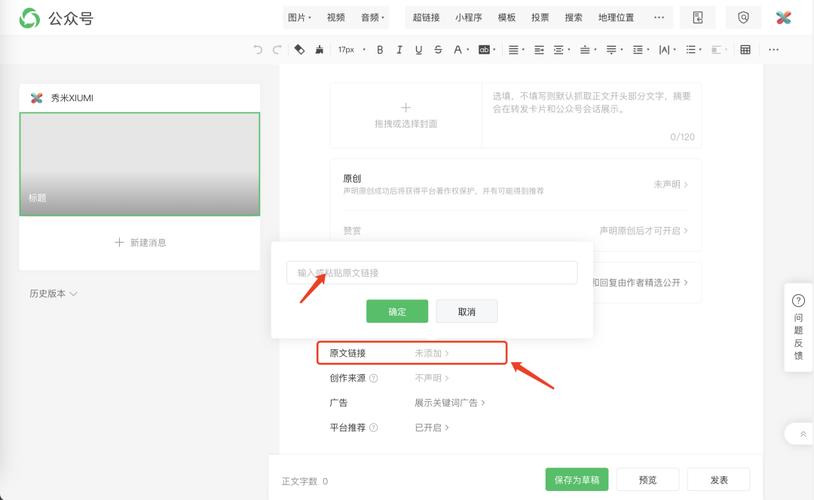
Task: Select the clear formatting eraser tool
Action: 300,49
